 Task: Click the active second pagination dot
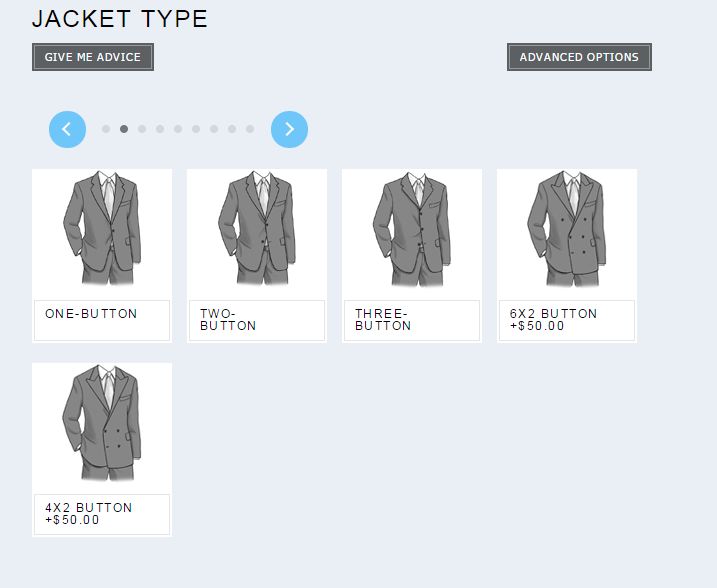tap(124, 129)
